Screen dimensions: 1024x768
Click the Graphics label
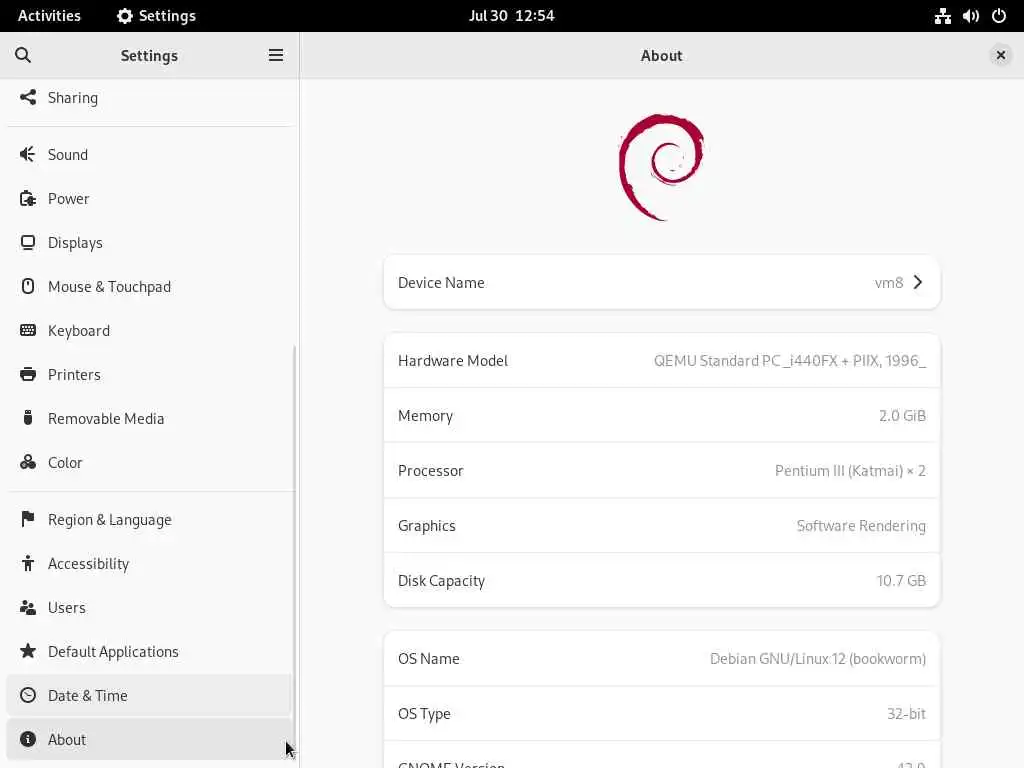[426, 526]
